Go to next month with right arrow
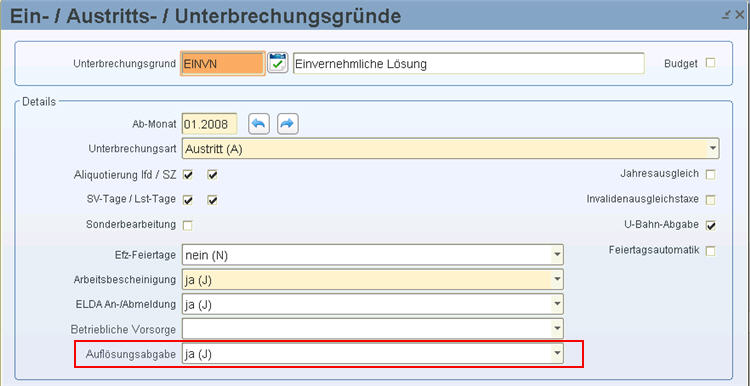Screen dimensions: 750x386 pos(288,124)
